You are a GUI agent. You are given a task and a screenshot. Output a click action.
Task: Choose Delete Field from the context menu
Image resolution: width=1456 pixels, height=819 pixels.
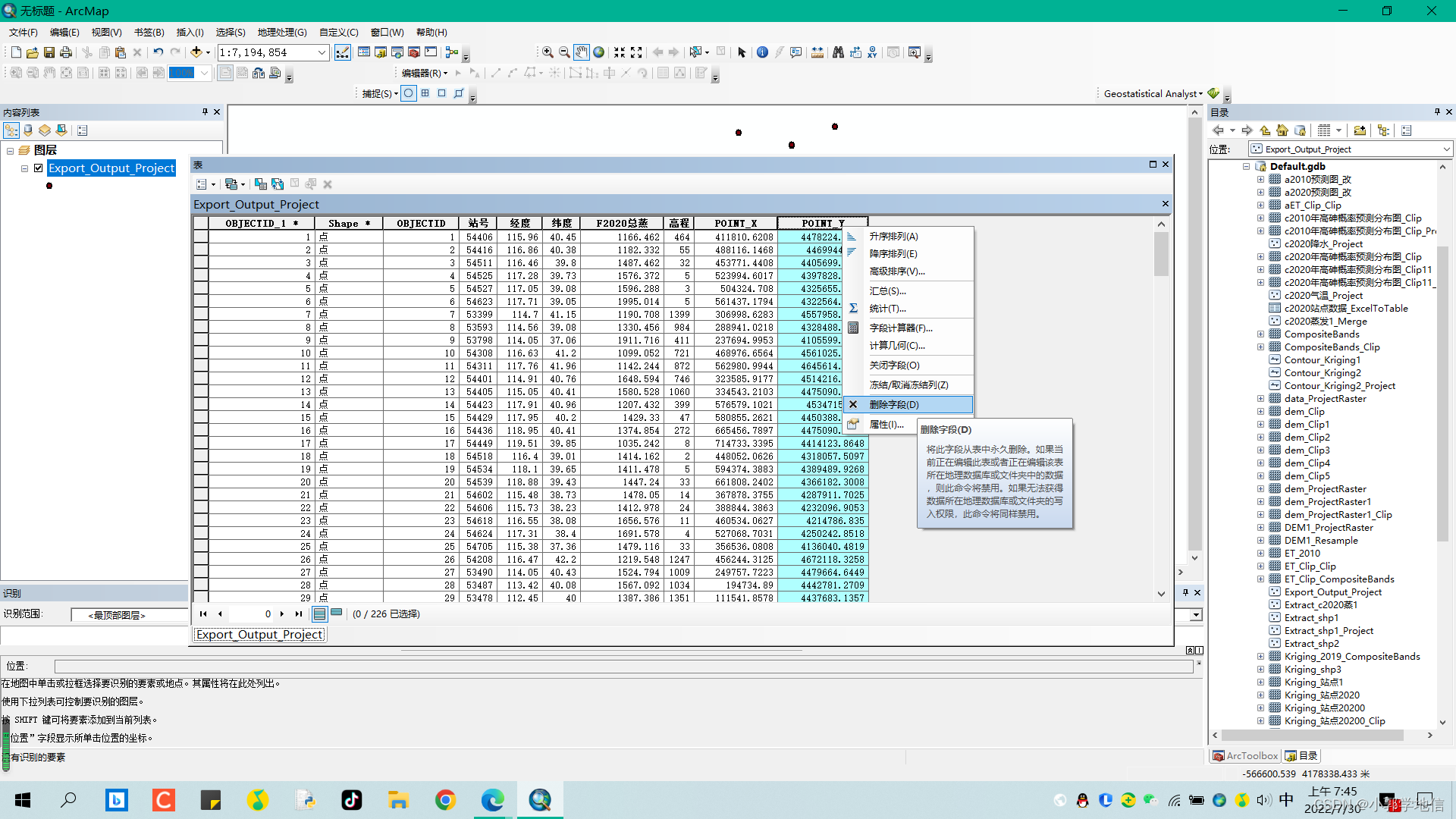tap(894, 405)
